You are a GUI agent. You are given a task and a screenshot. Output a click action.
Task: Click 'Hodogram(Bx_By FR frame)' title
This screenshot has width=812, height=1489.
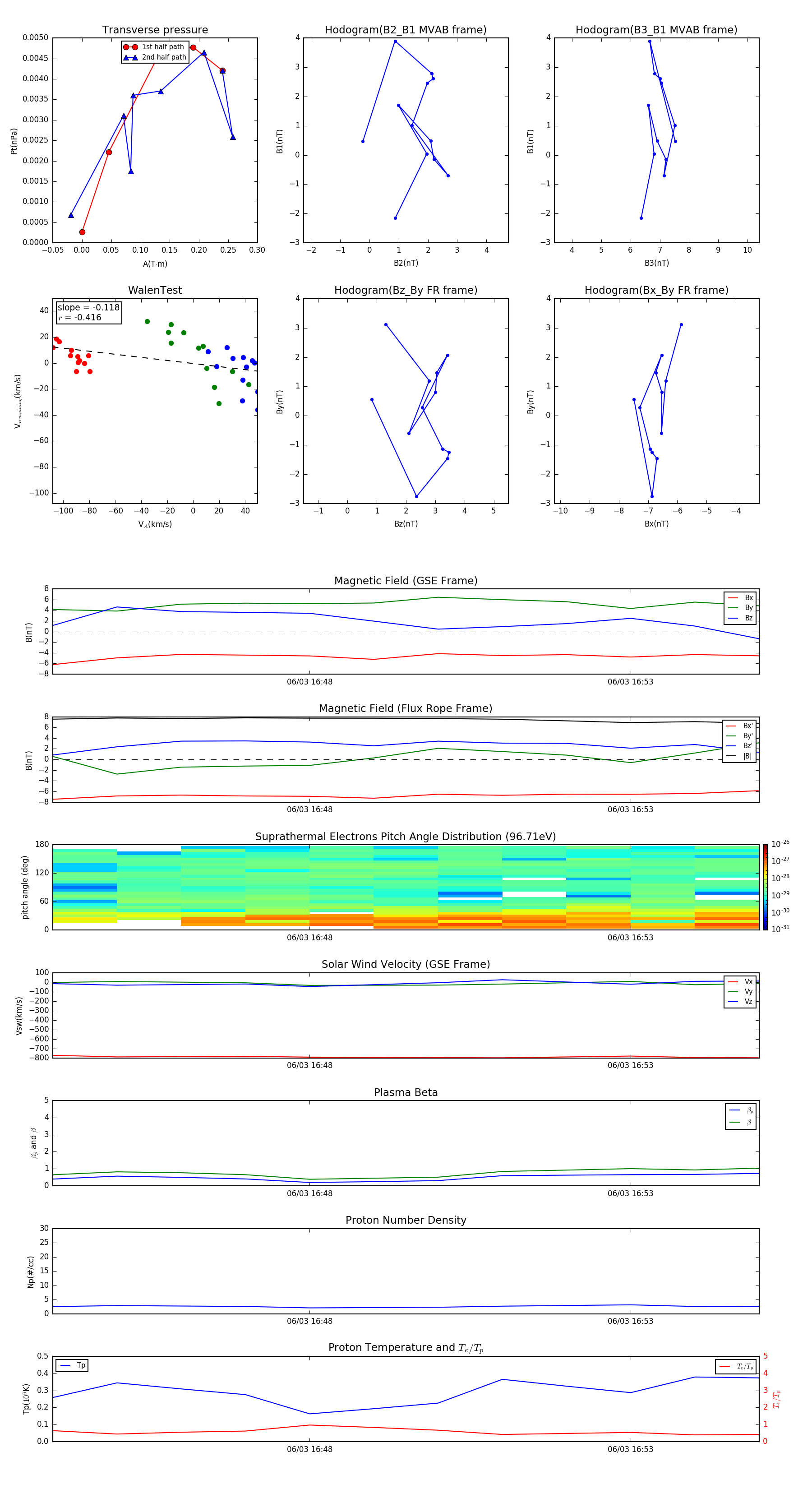tap(656, 290)
